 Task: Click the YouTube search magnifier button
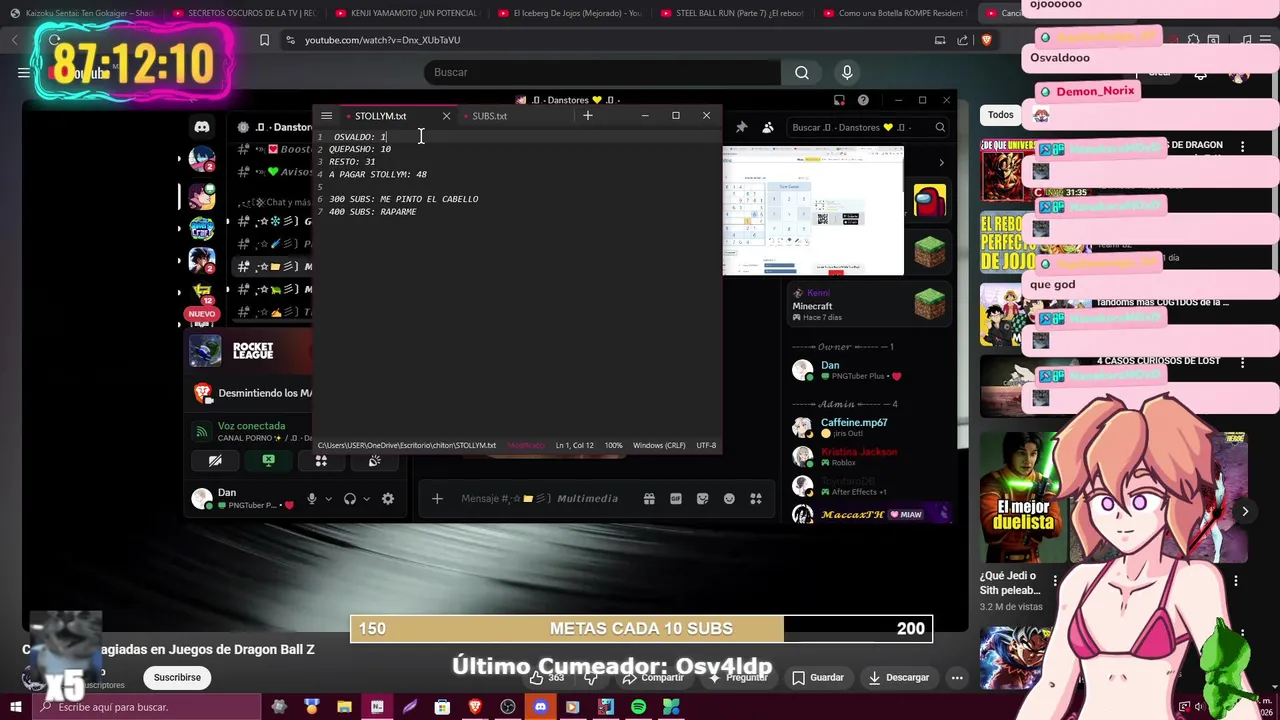[802, 72]
